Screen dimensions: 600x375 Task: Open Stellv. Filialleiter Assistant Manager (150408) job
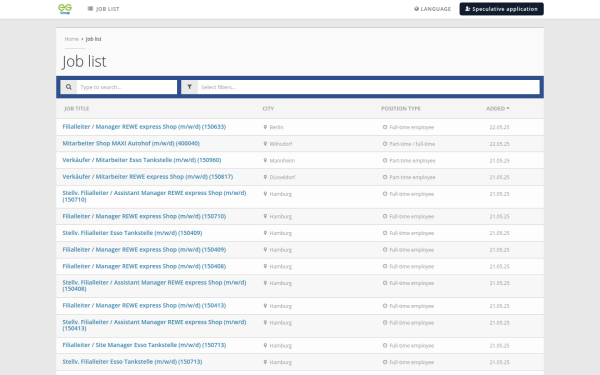[x=154, y=286]
